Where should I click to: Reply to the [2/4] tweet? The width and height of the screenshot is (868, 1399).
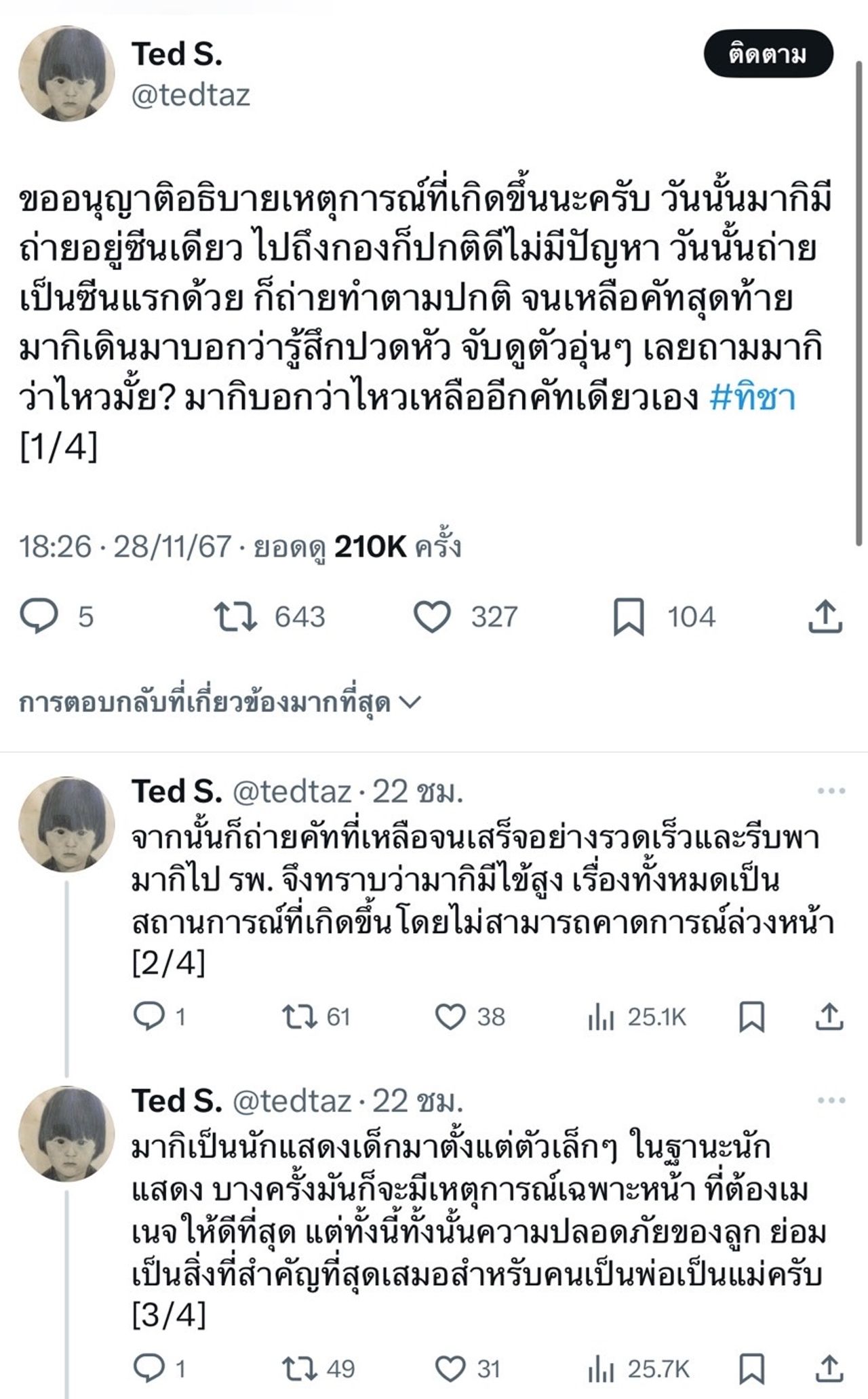click(149, 1017)
